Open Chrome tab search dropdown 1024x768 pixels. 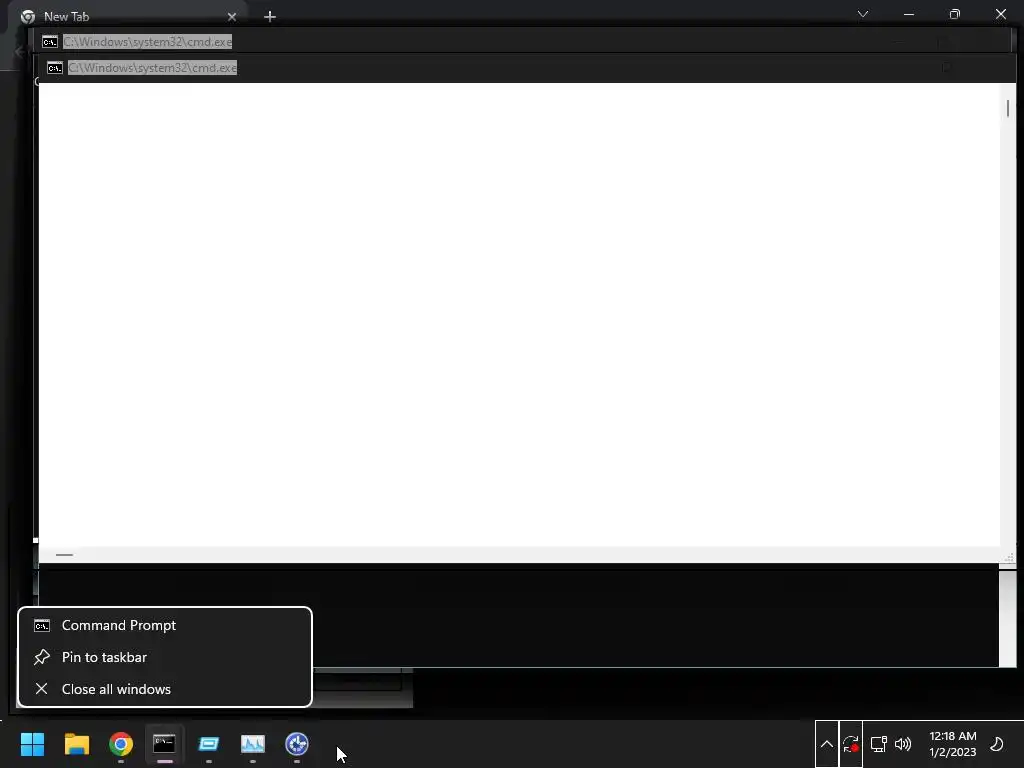point(863,14)
